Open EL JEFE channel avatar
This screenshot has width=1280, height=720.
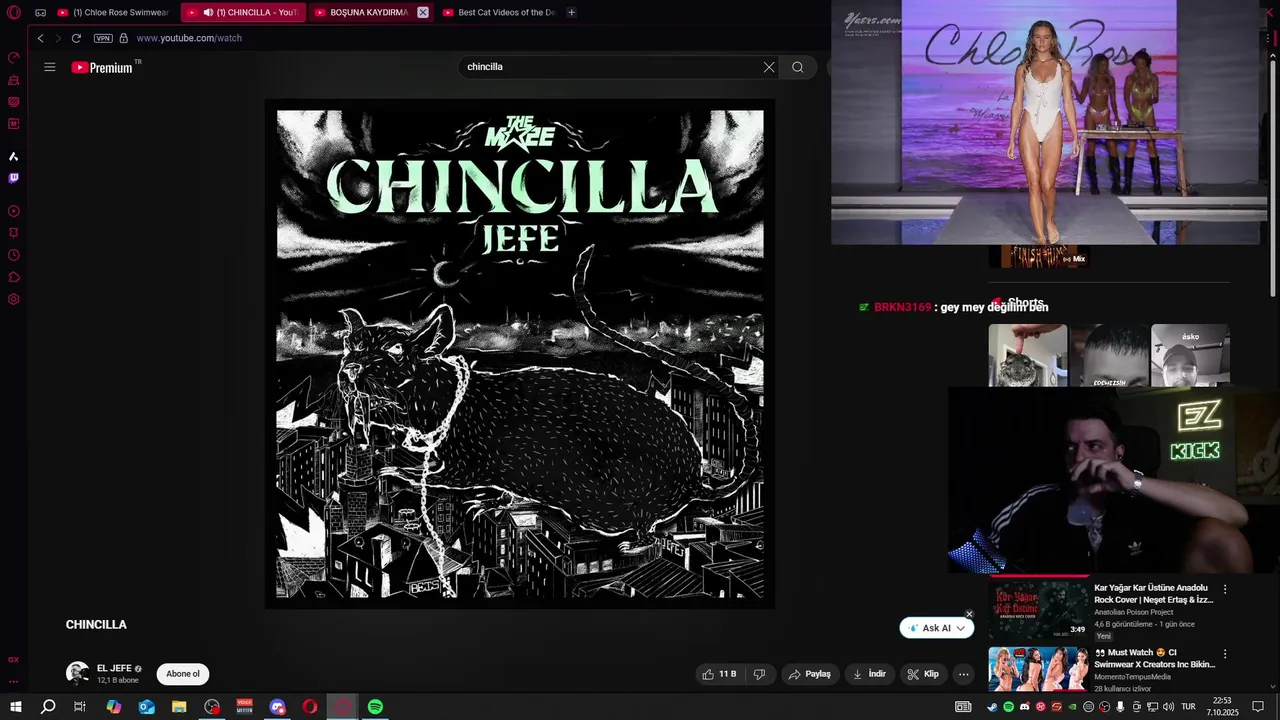point(77,673)
